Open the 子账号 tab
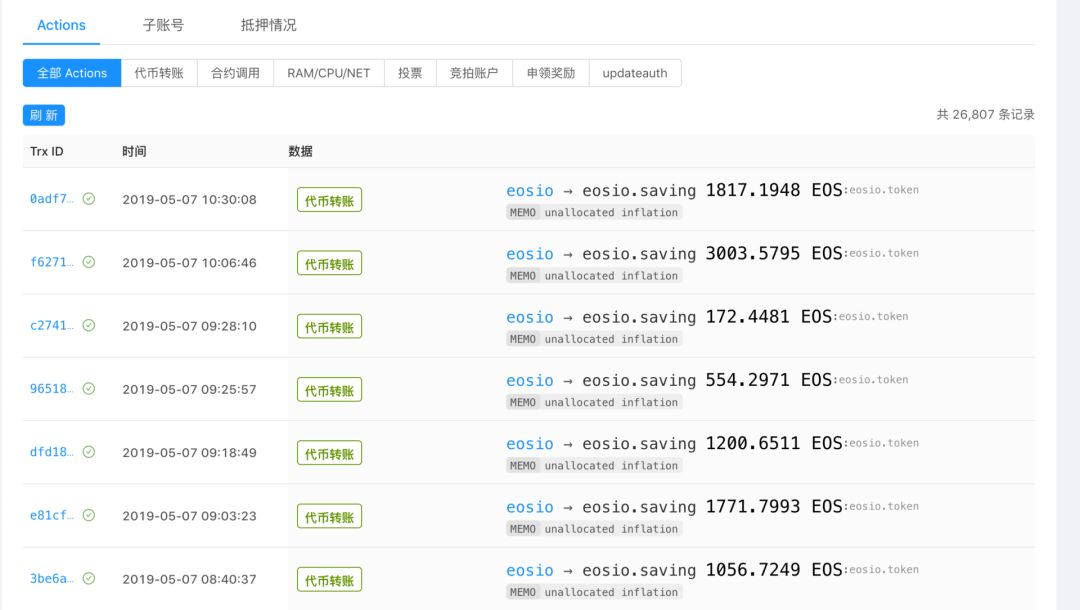 pyautogui.click(x=163, y=25)
